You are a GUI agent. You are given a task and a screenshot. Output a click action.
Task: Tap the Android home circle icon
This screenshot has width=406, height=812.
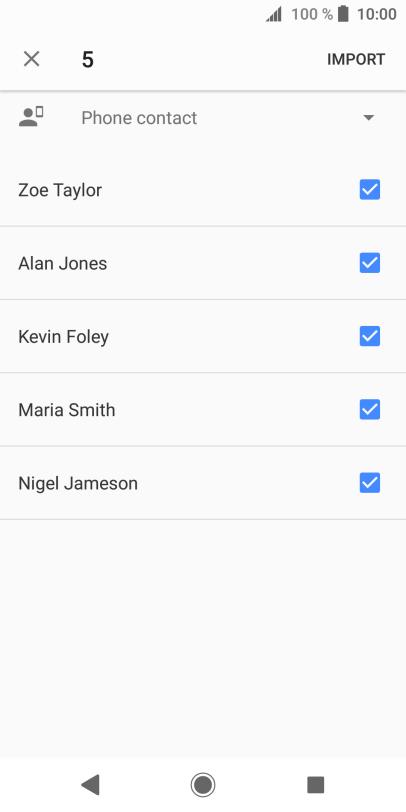[203, 785]
